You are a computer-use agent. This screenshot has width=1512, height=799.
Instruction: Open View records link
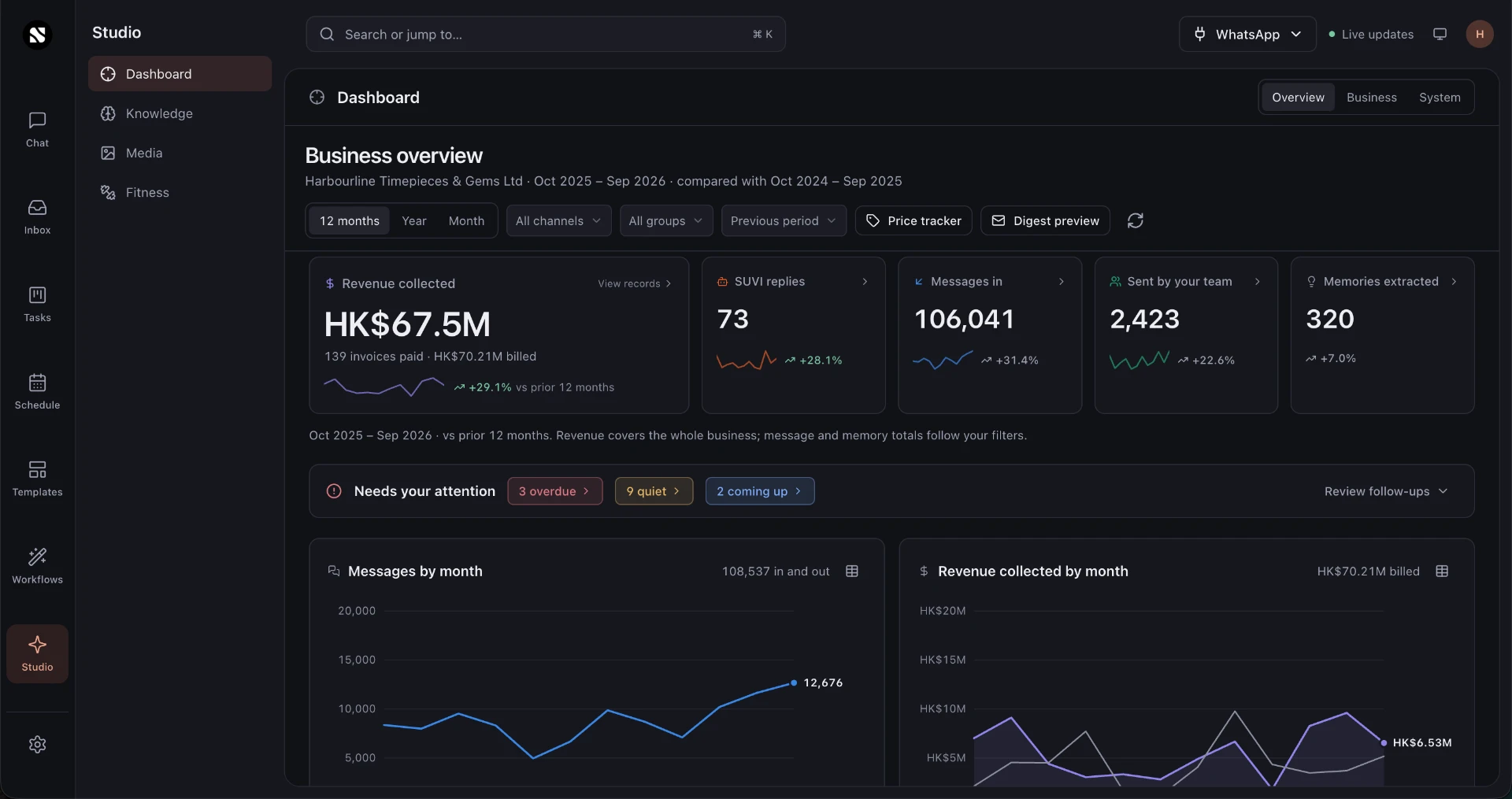[634, 283]
